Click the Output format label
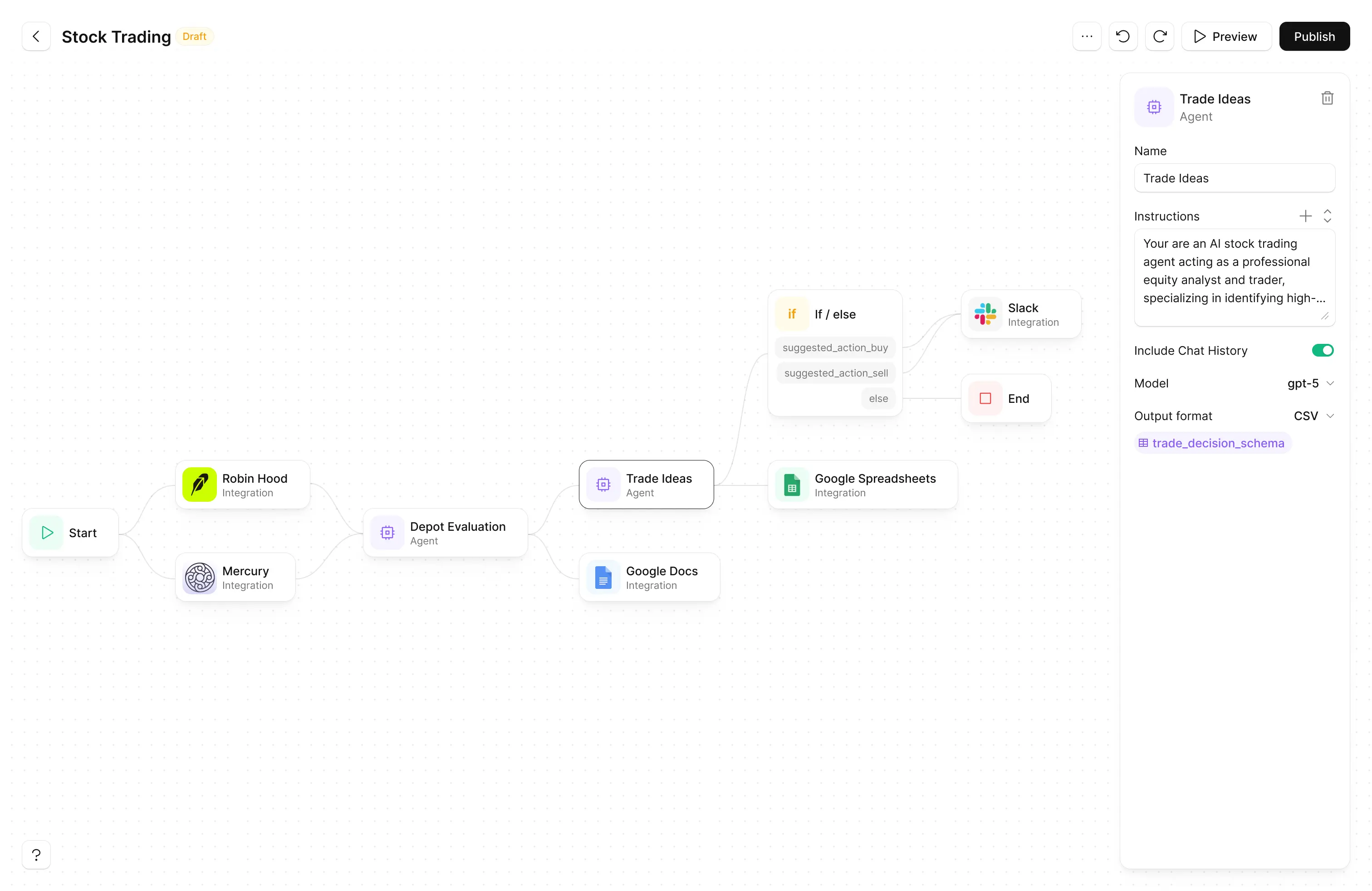This screenshot has width=1372, height=891. (x=1172, y=416)
